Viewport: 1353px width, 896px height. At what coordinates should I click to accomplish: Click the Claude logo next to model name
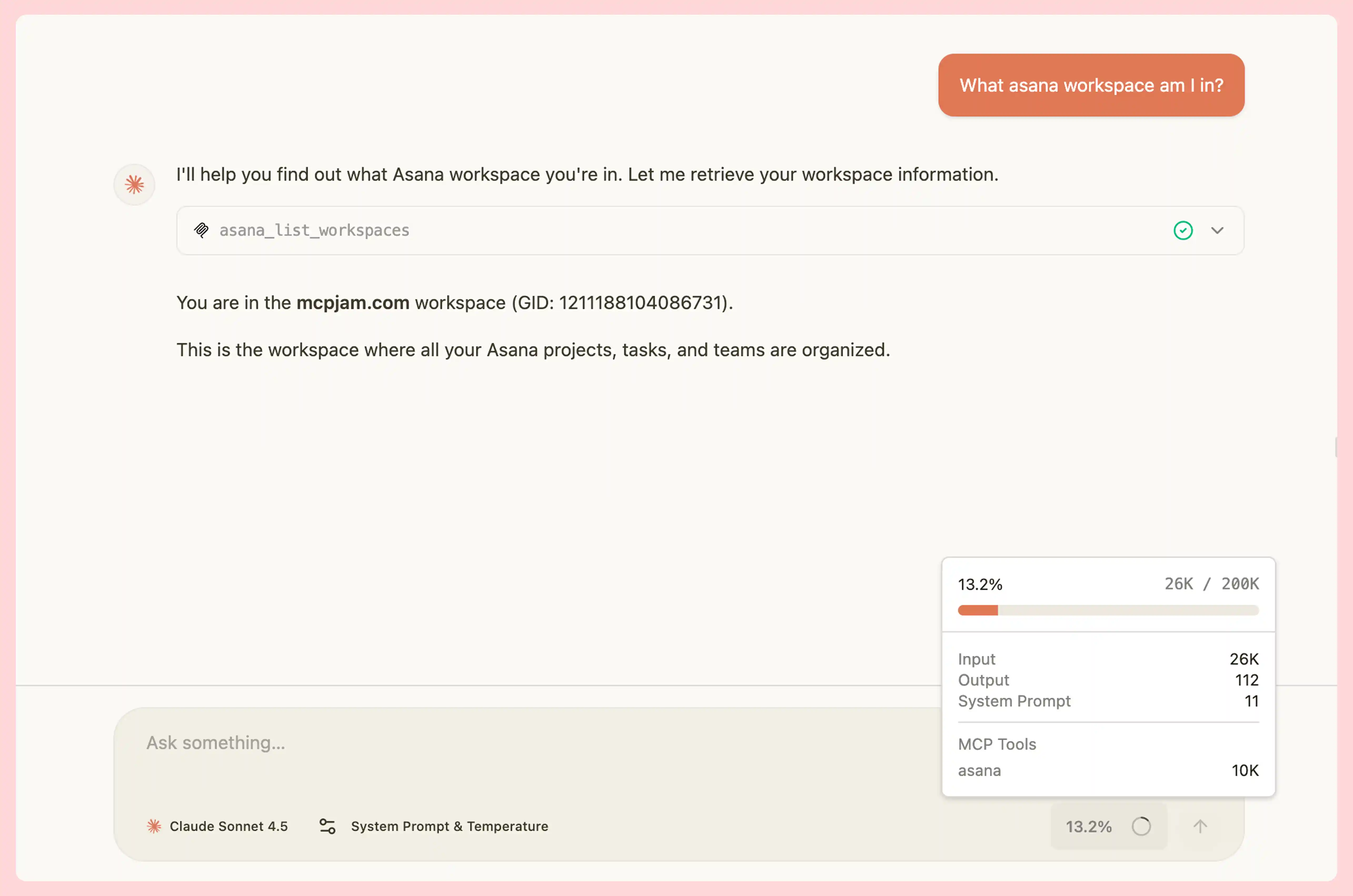[x=154, y=826]
